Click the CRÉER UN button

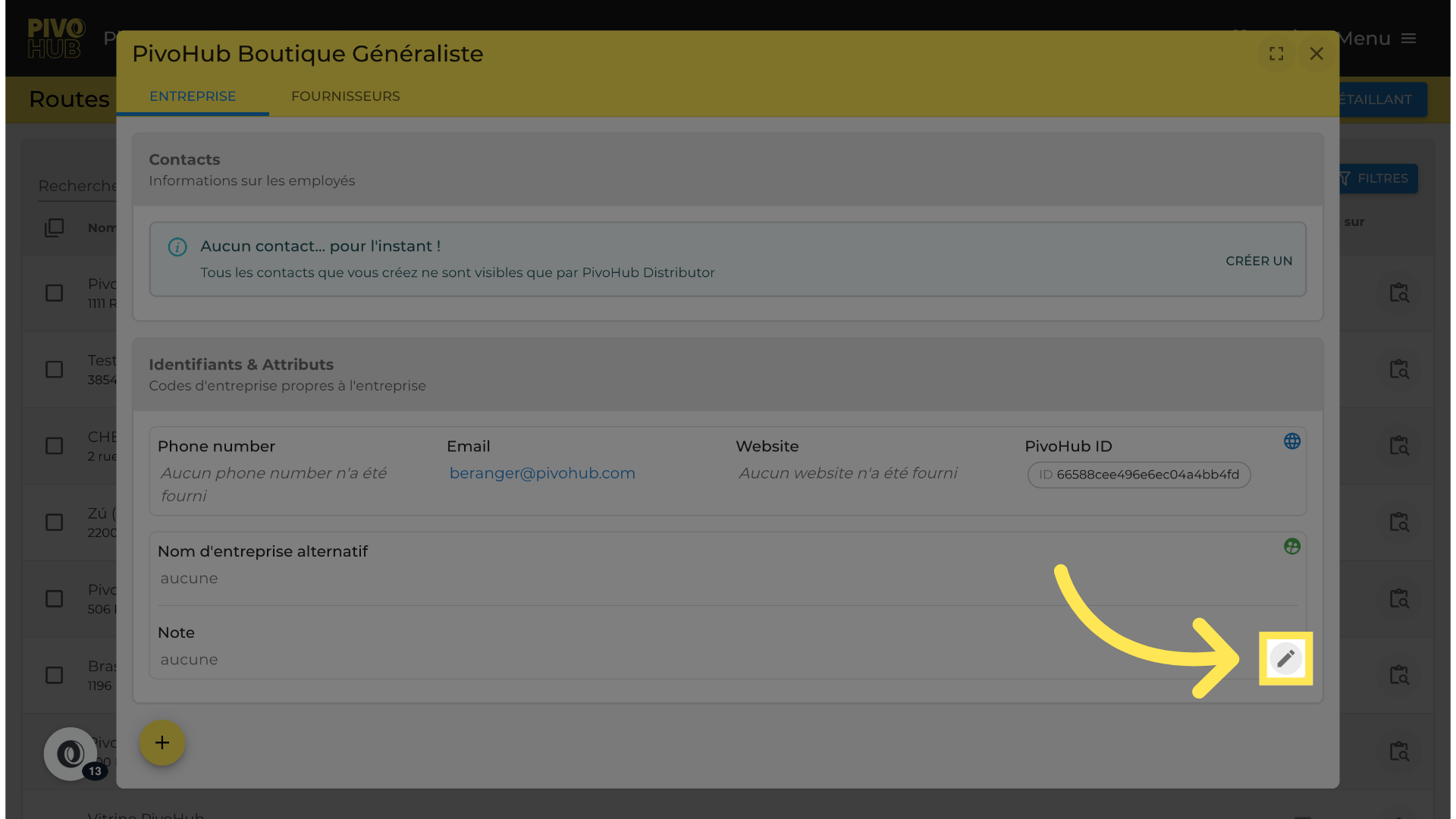(1259, 261)
